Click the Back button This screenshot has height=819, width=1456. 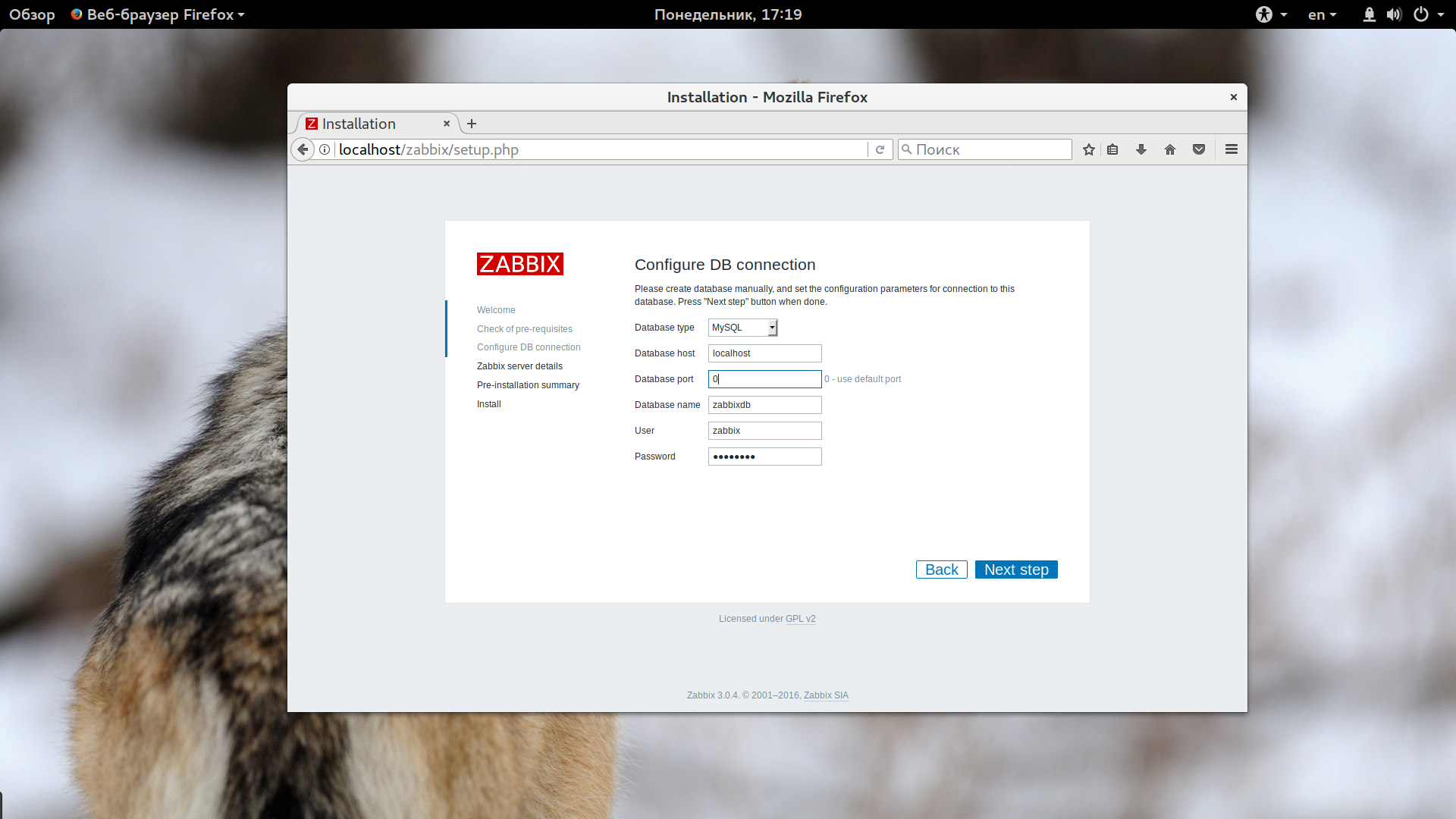(942, 570)
